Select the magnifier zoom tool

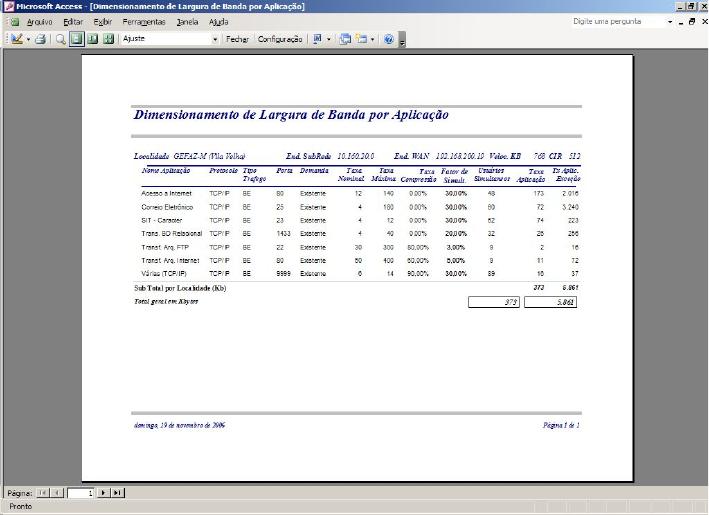tap(60, 39)
